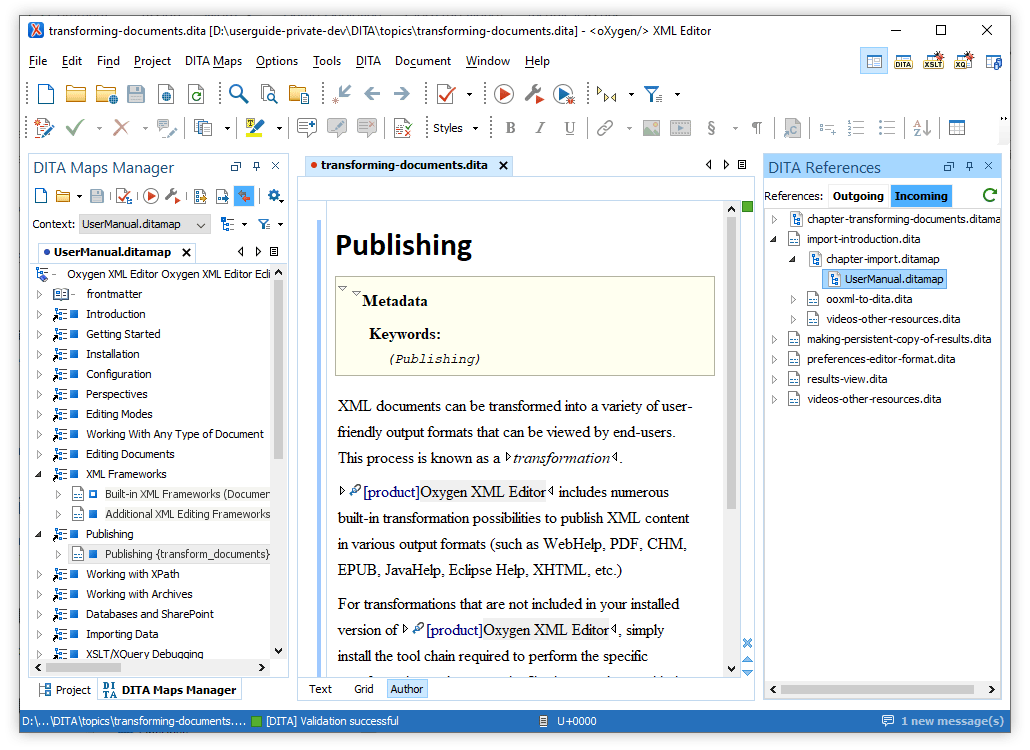Open 1 new message(s) notification
The width and height of the screenshot is (1030, 750).
point(943,721)
